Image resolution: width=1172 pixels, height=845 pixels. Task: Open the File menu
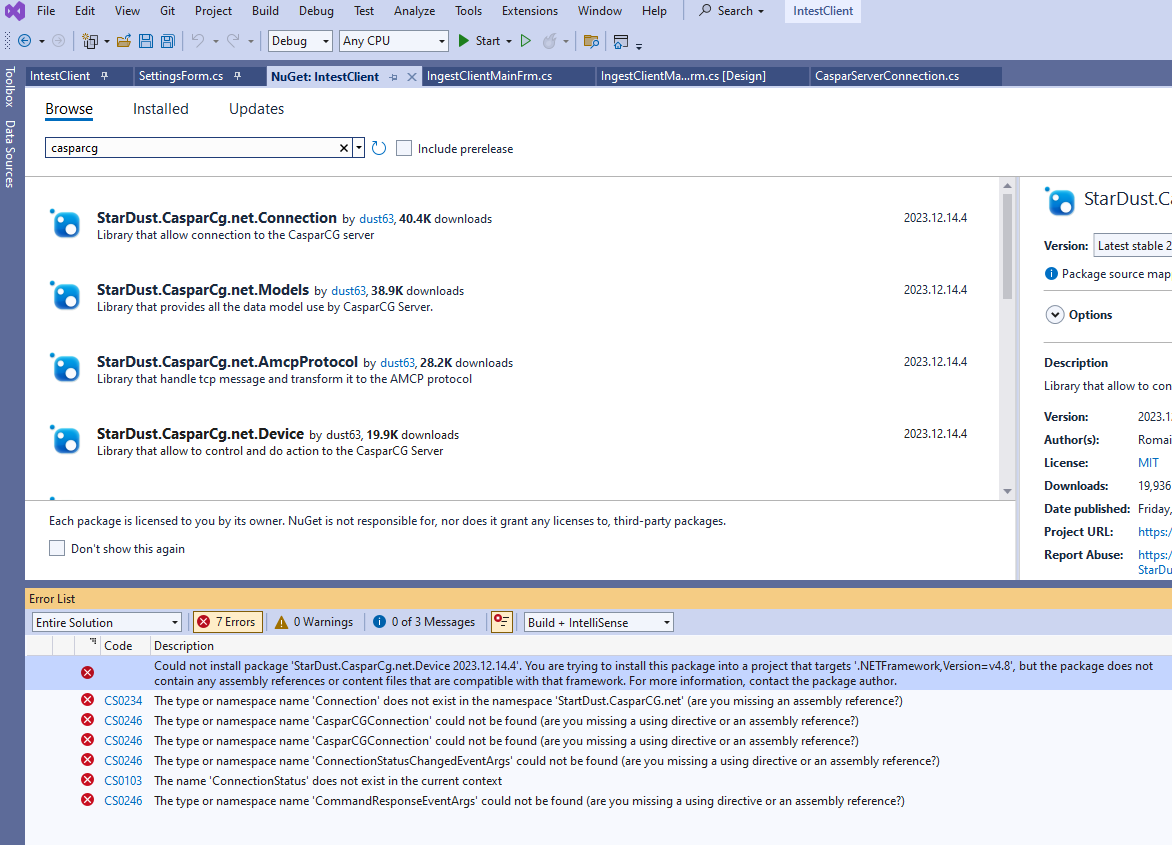click(46, 10)
